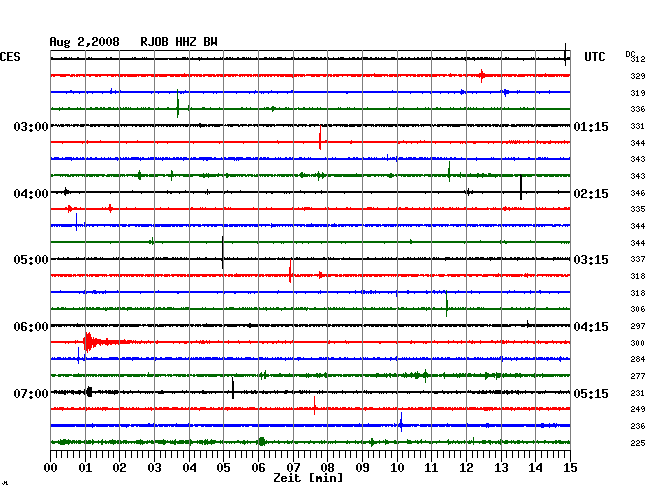The height and width of the screenshot is (494, 650).
Task: Click the green spike on the trace labeled 336
Action: tap(177, 104)
